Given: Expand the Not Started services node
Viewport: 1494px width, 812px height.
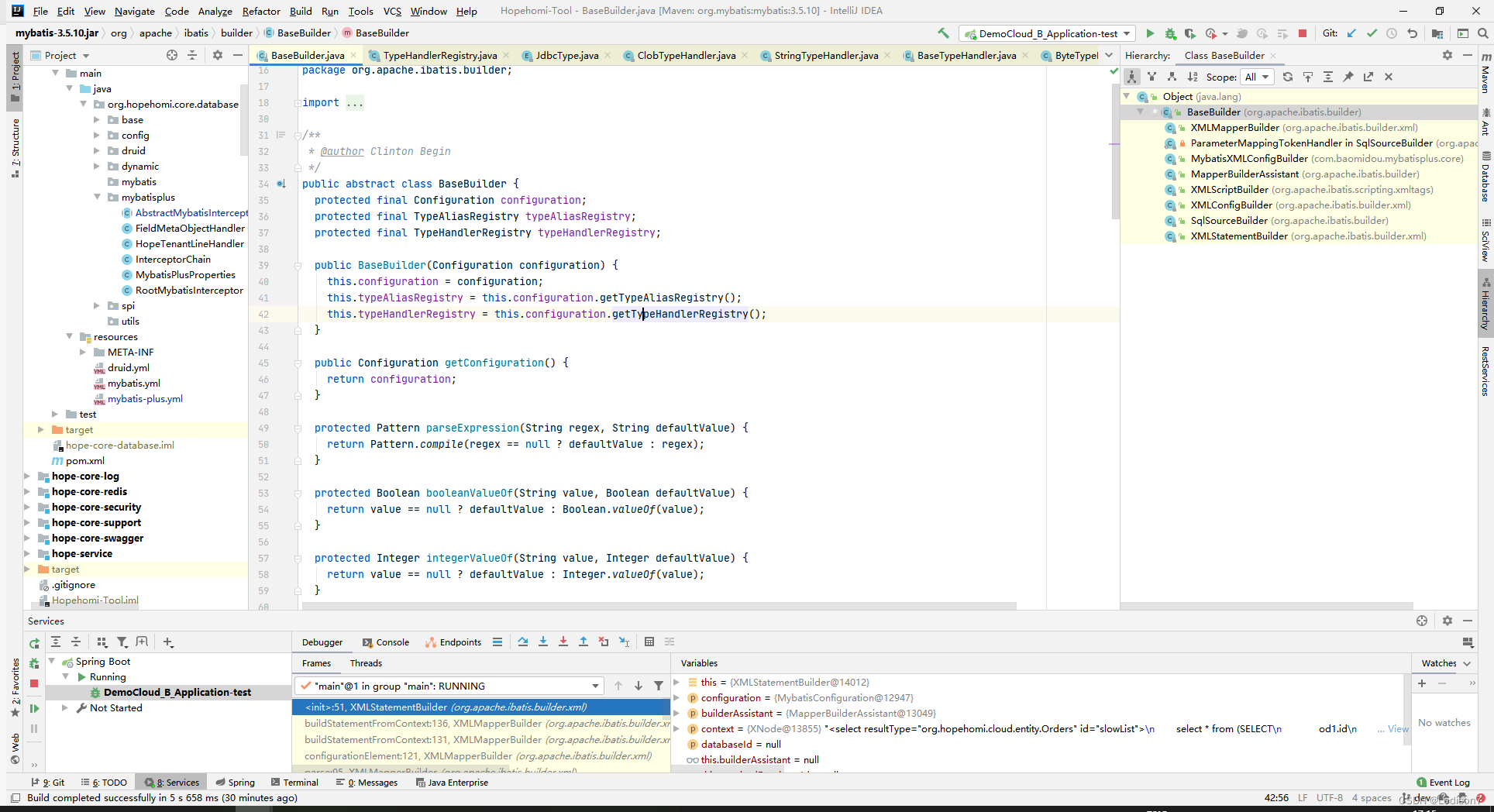Looking at the screenshot, I should point(66,708).
